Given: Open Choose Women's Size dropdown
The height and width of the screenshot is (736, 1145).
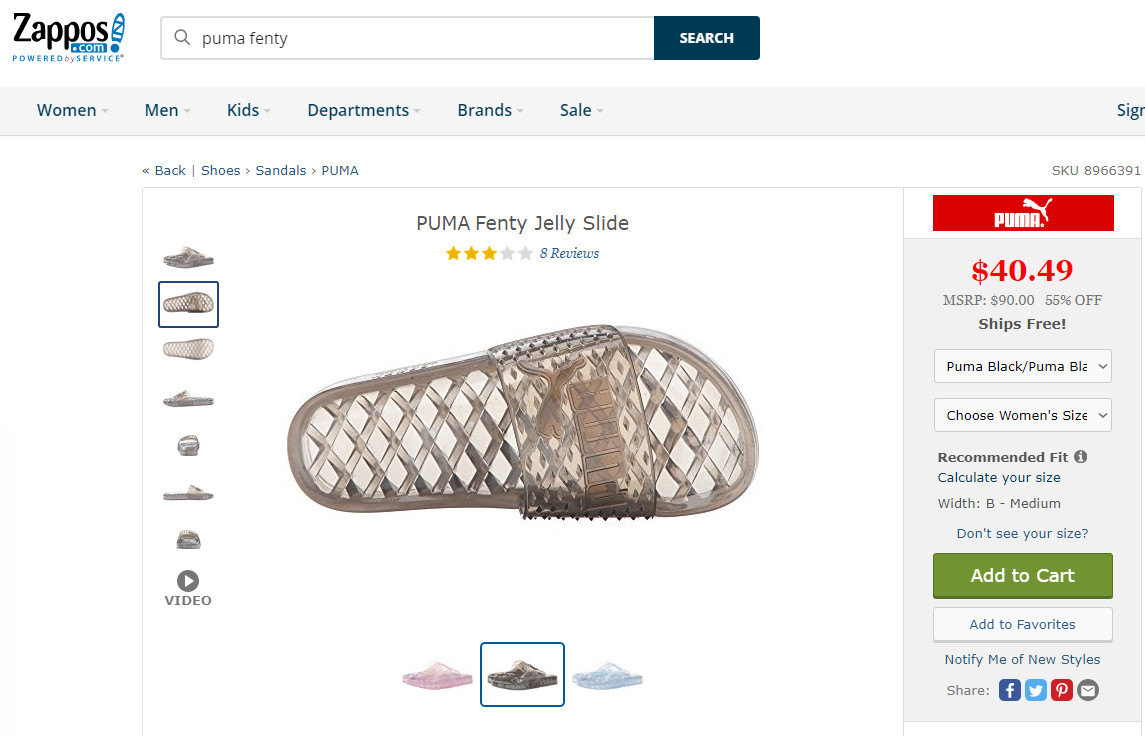Looking at the screenshot, I should [1022, 415].
